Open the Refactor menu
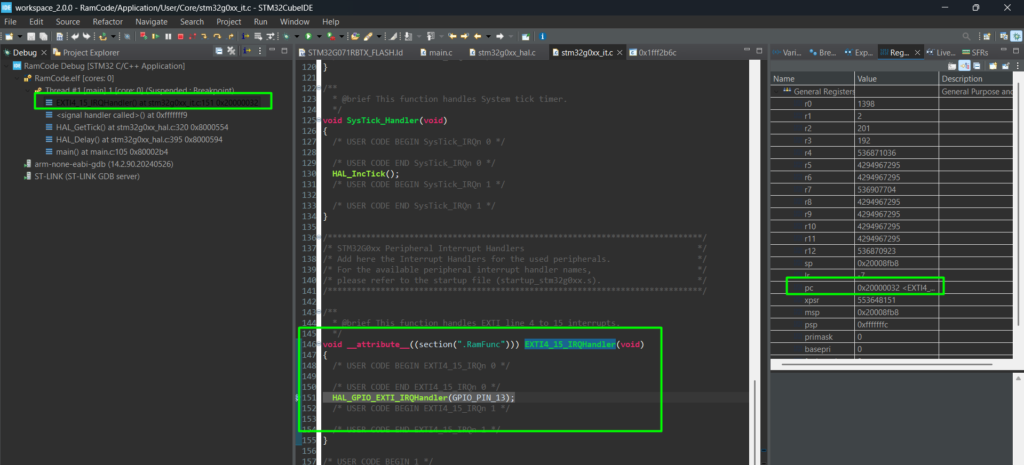Viewport: 1024px width, 465px height. click(107, 21)
